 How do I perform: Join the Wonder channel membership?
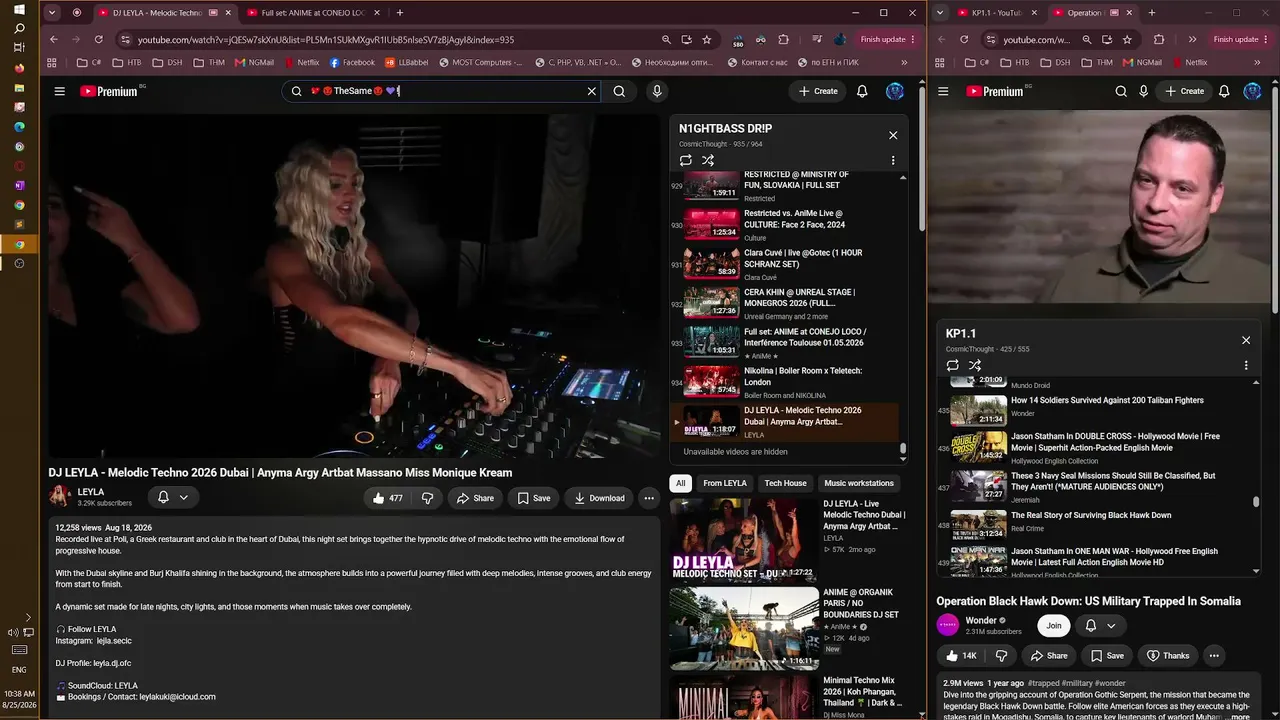pyautogui.click(x=1053, y=625)
